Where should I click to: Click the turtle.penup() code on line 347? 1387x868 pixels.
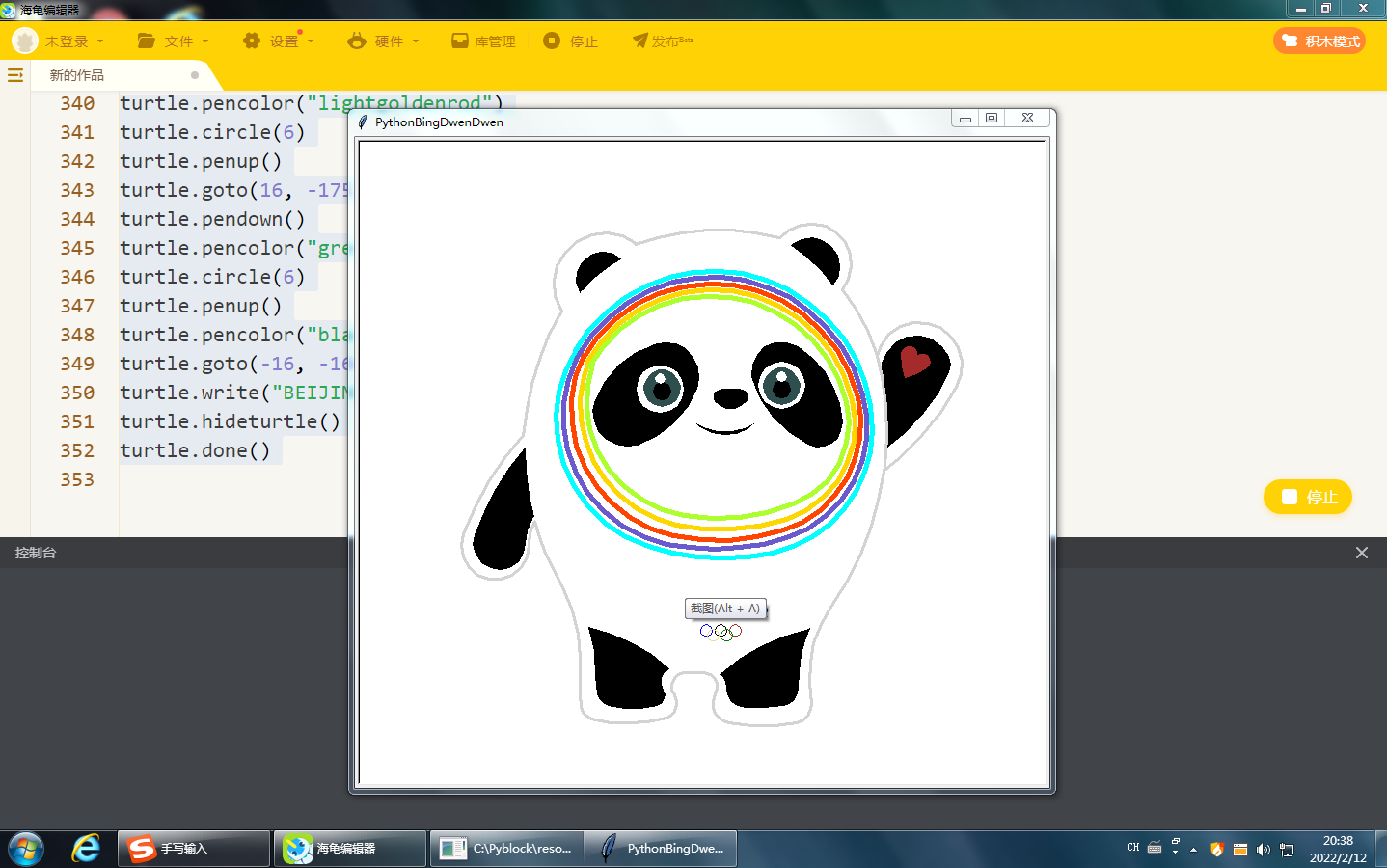click(201, 306)
